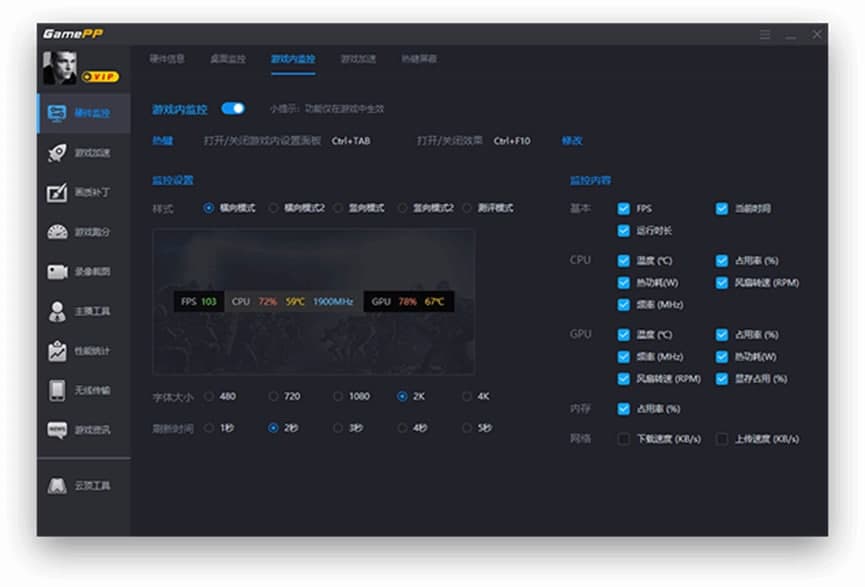
Task: Select the 横向模式 horizontal style radio
Action: click(x=209, y=208)
